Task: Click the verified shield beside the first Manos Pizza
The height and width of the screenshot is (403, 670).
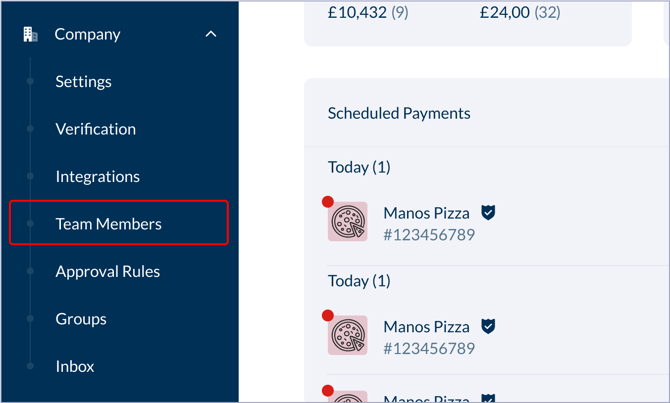Action: (488, 213)
